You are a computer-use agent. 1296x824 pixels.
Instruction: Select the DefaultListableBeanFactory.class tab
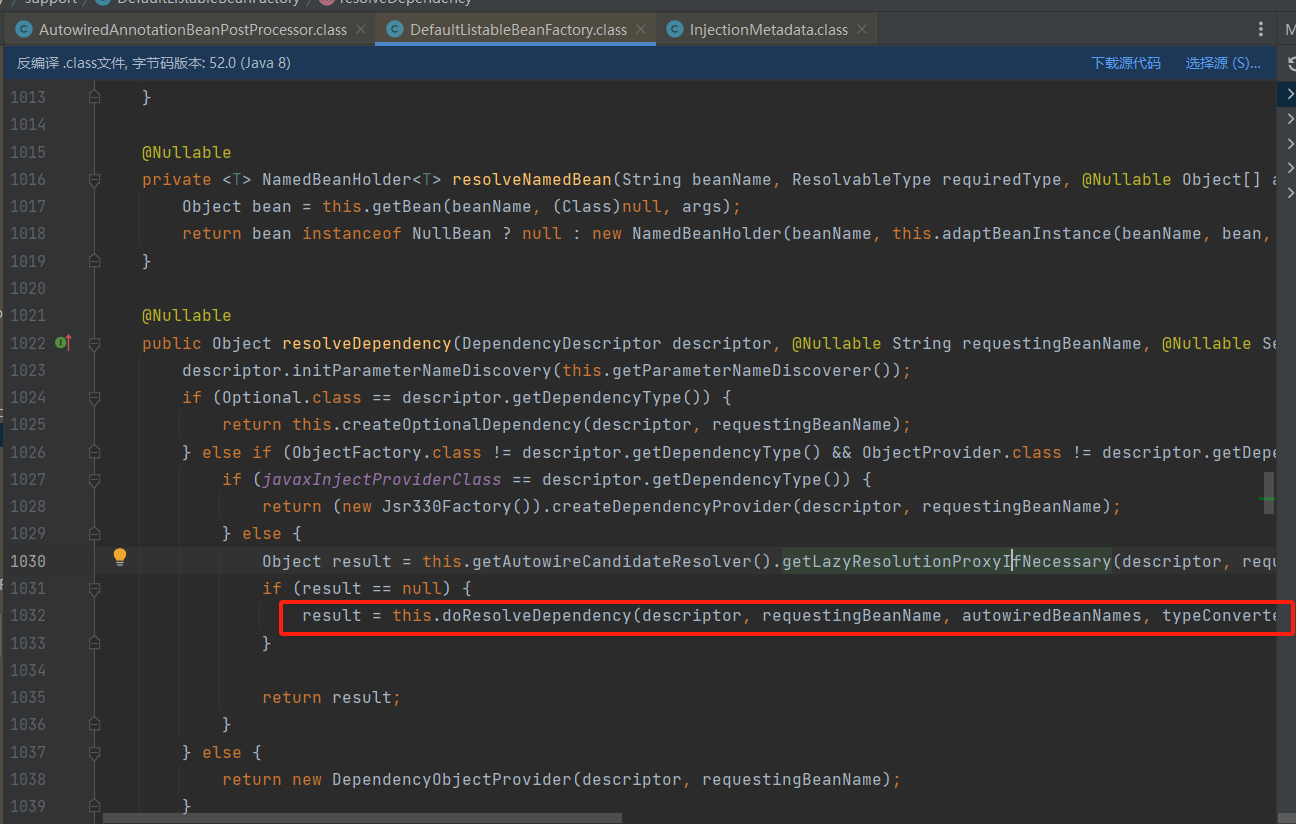click(516, 30)
